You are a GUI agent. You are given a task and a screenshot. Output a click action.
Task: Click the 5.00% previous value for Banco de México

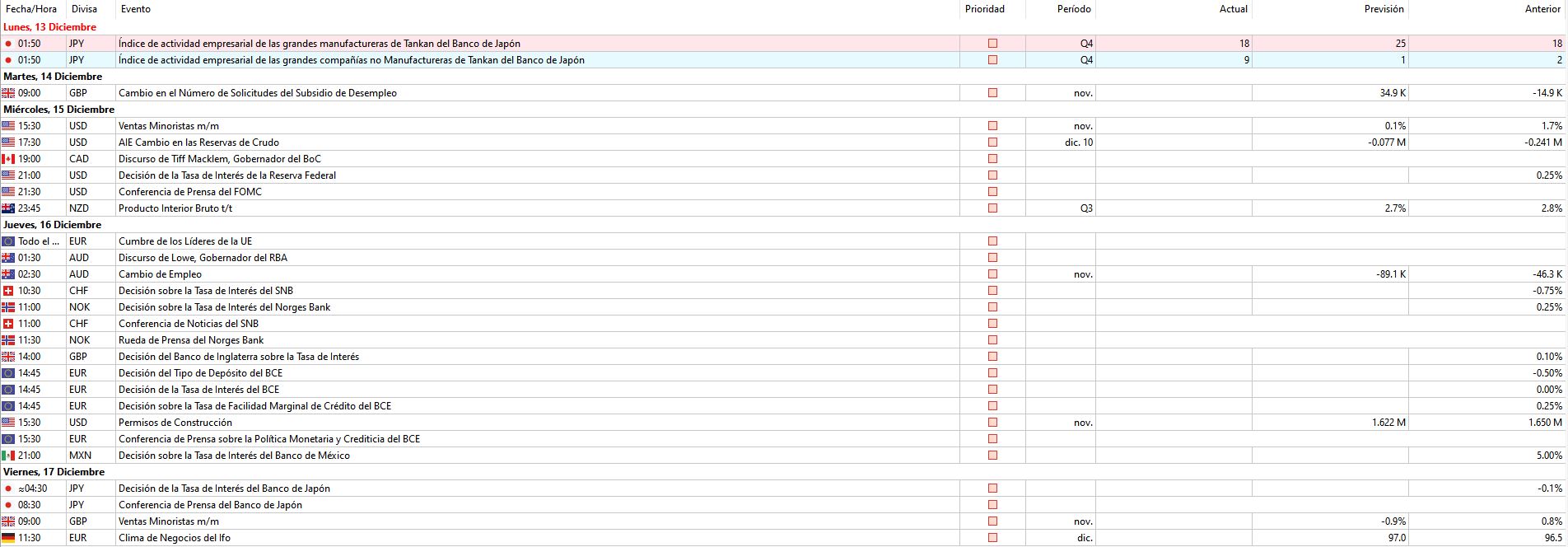click(x=1549, y=456)
